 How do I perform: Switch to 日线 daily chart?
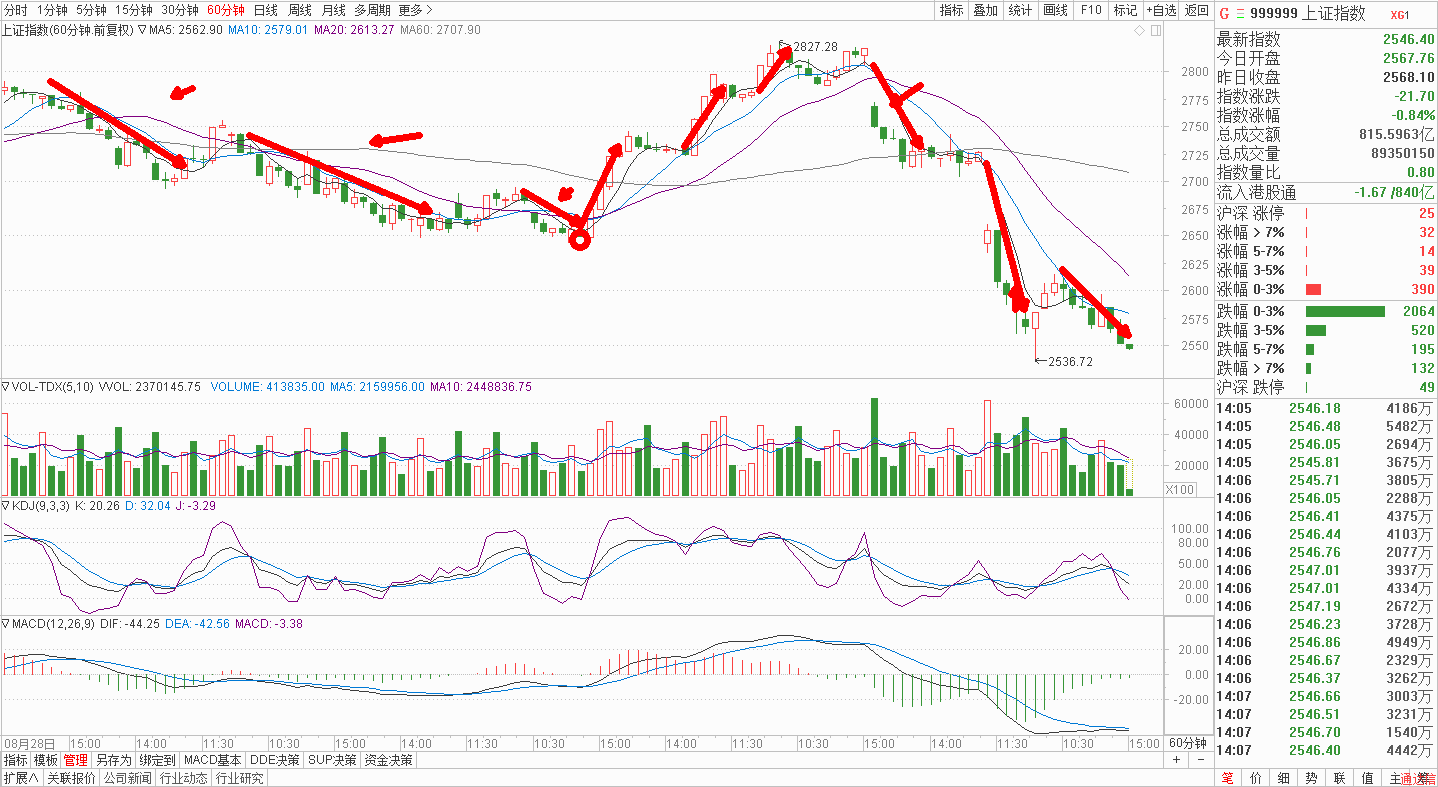click(x=266, y=10)
